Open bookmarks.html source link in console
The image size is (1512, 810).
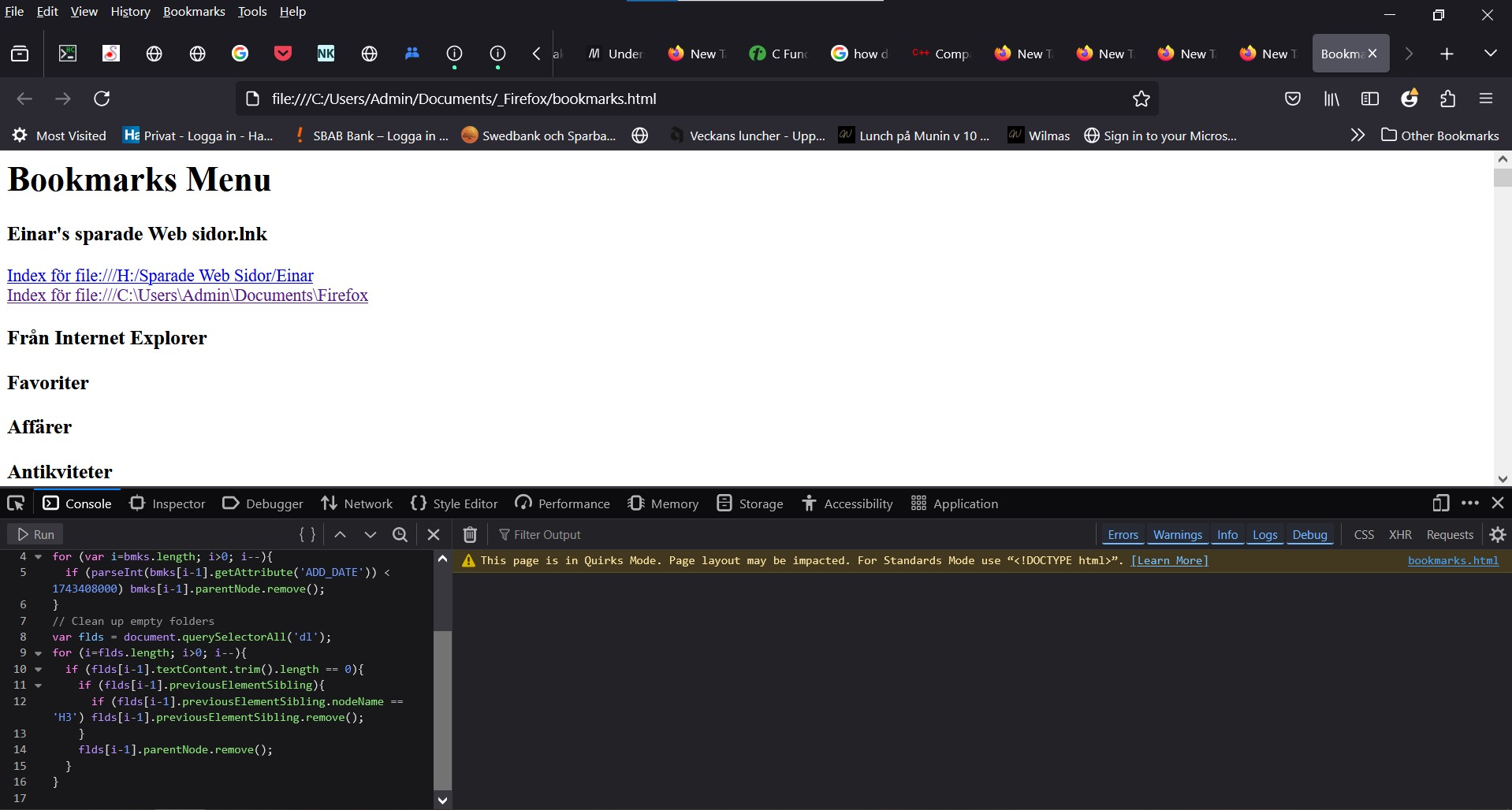click(1453, 560)
